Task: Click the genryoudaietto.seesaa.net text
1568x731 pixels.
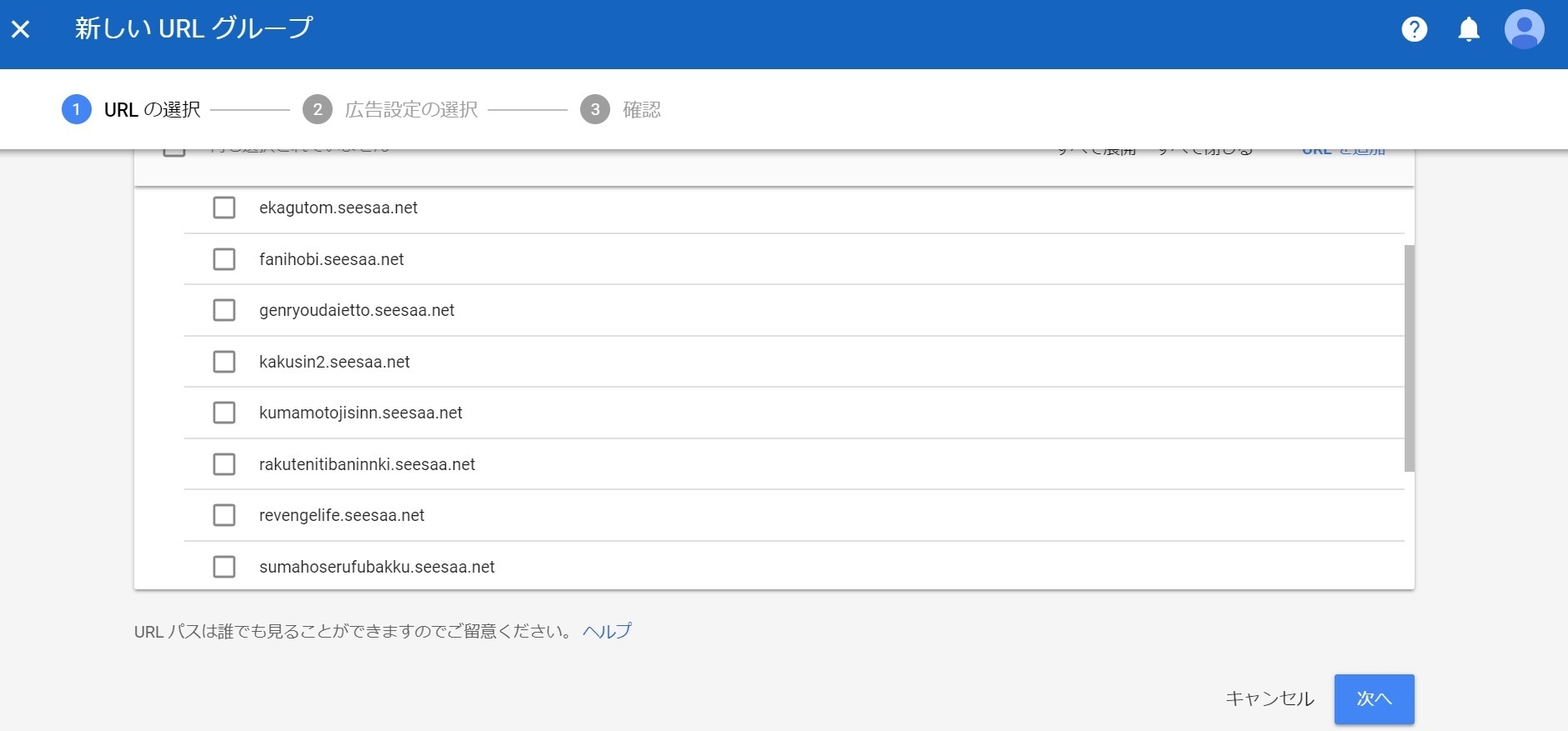Action: (x=357, y=310)
